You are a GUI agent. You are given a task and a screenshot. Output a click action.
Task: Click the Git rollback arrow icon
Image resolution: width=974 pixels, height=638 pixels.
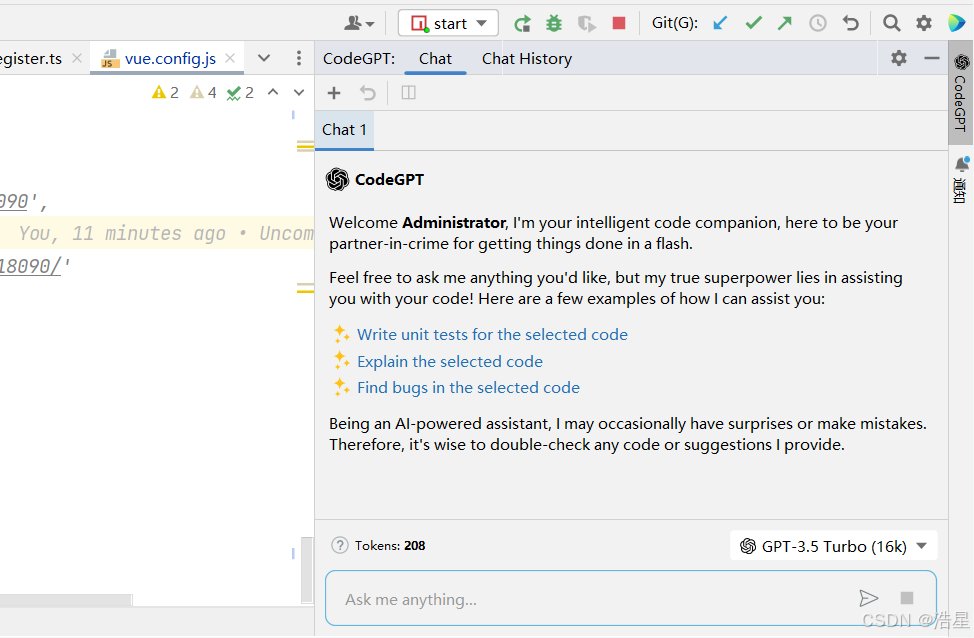(x=850, y=23)
